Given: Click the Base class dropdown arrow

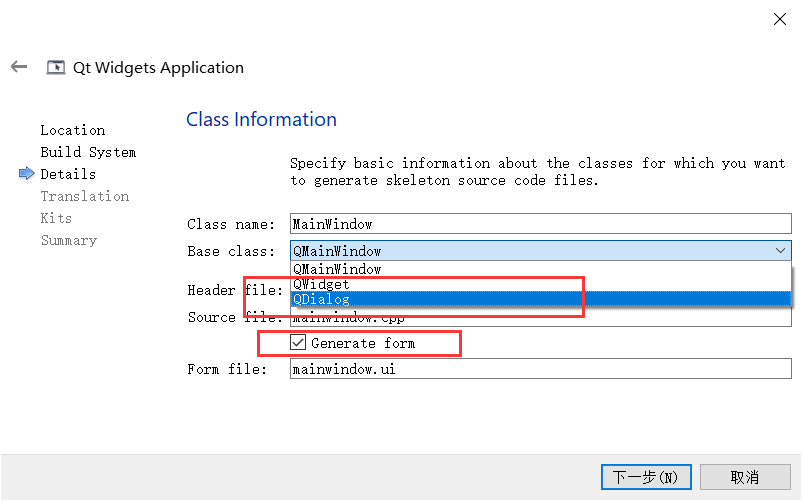Looking at the screenshot, I should pos(781,251).
